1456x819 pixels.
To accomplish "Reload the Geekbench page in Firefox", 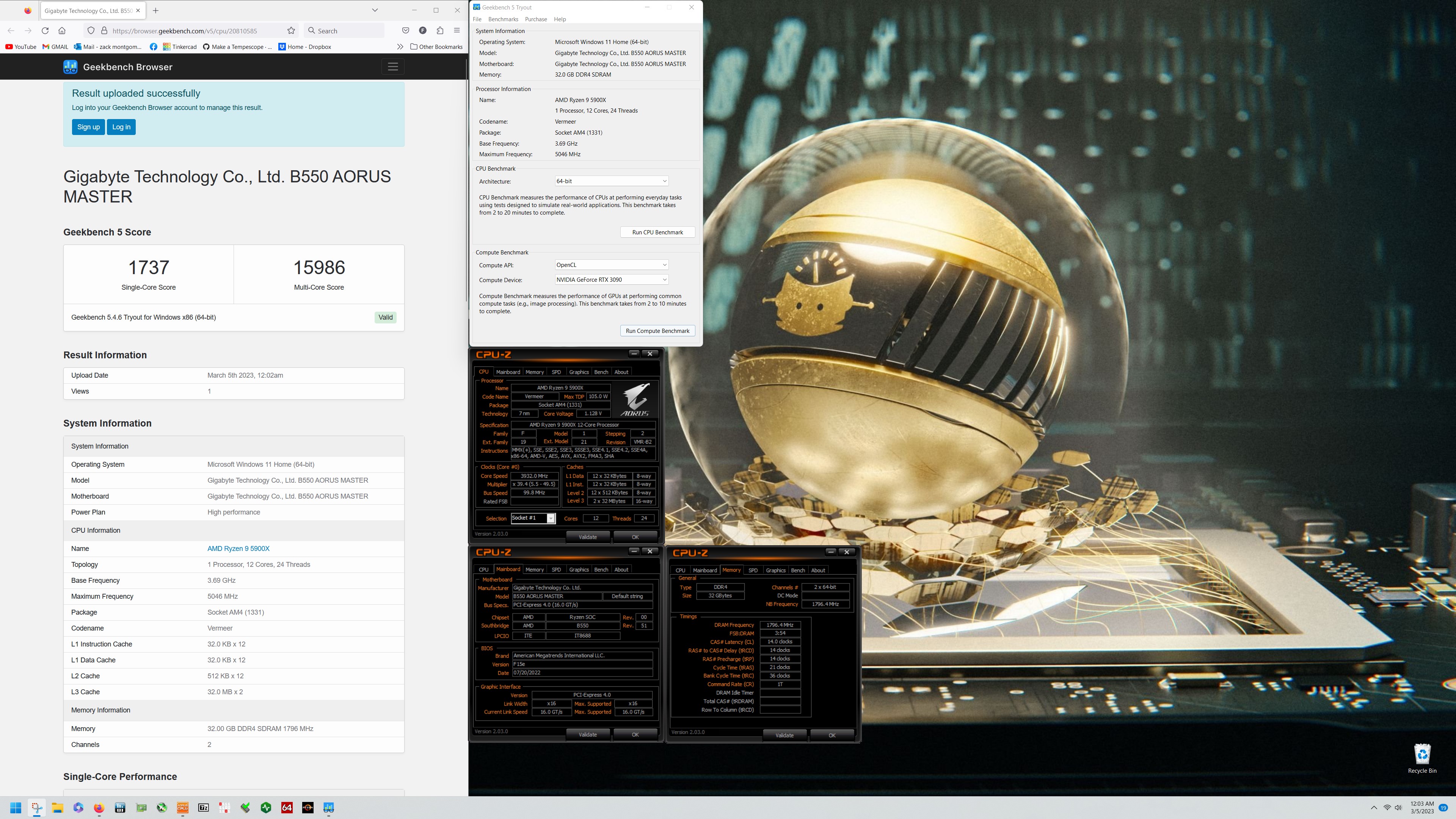I will (x=45, y=30).
